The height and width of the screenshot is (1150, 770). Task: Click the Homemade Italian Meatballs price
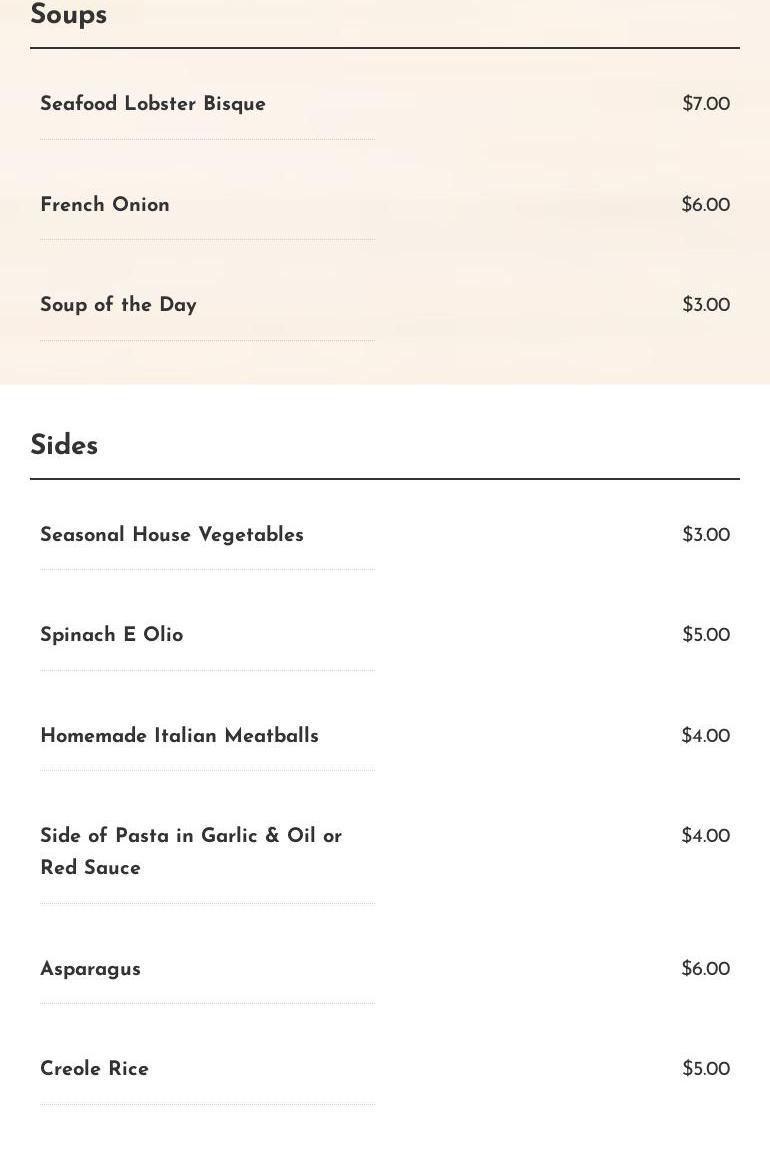[705, 736]
